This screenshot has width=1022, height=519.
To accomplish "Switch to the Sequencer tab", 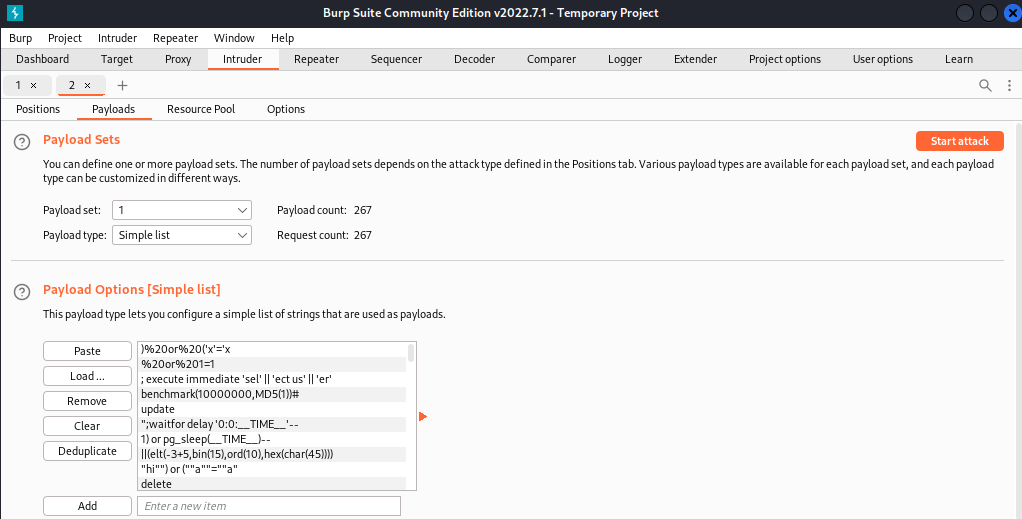I will coord(396,59).
